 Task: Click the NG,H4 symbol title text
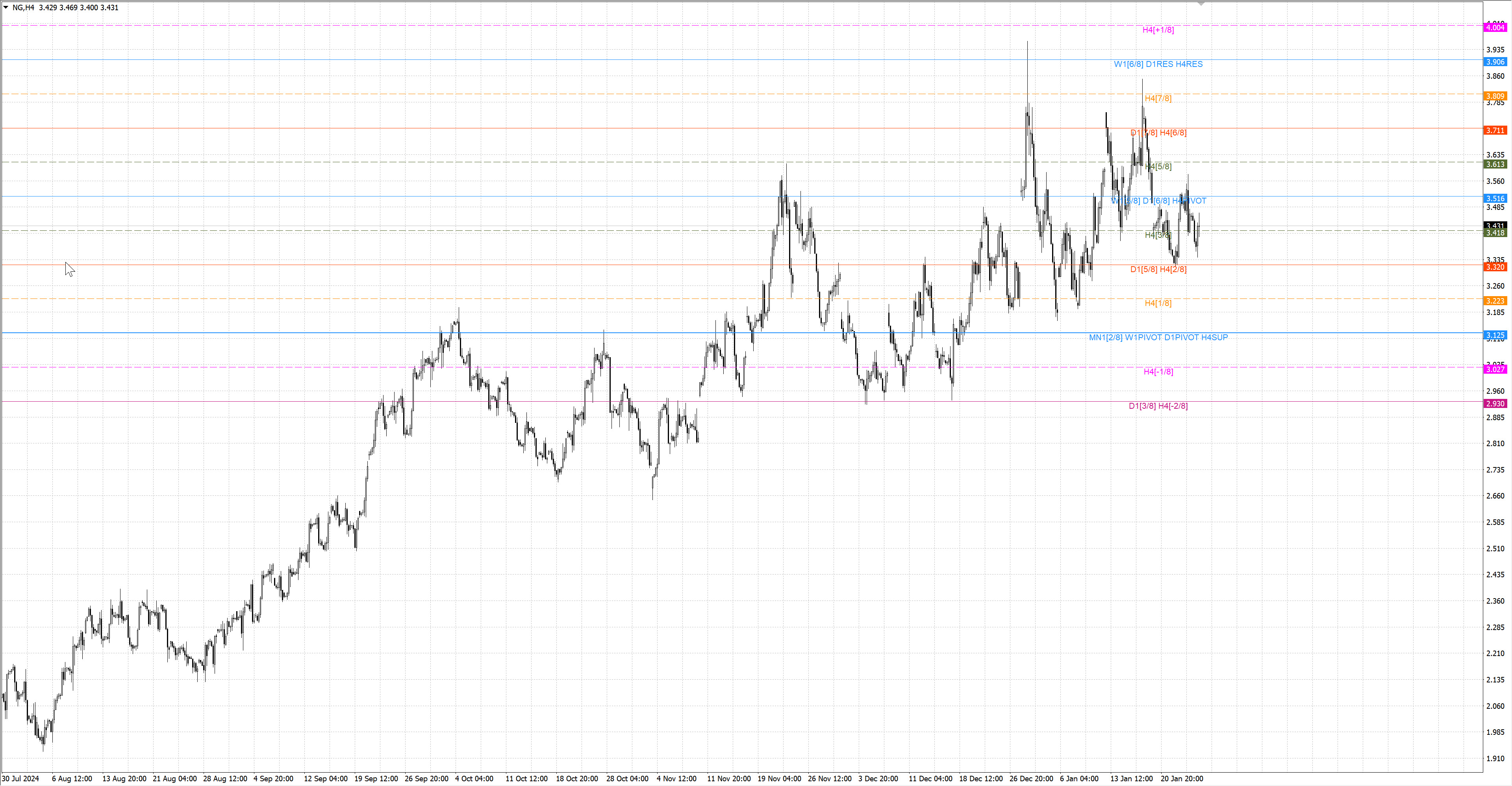pos(24,7)
